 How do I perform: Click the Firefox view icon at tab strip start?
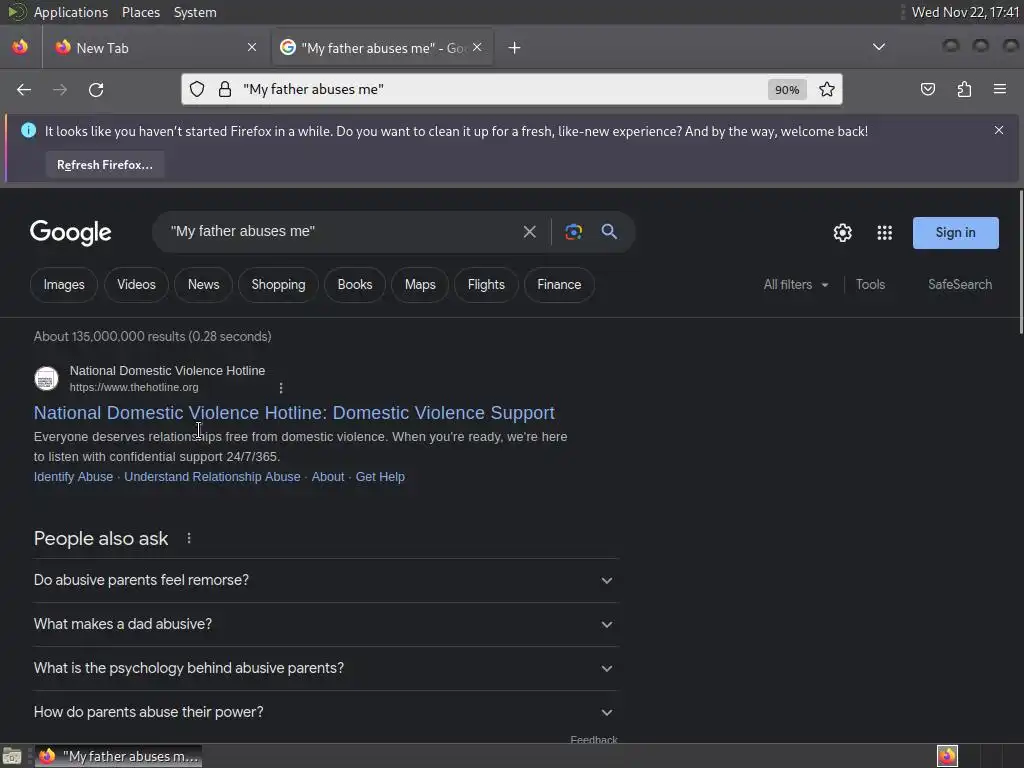coord(20,47)
